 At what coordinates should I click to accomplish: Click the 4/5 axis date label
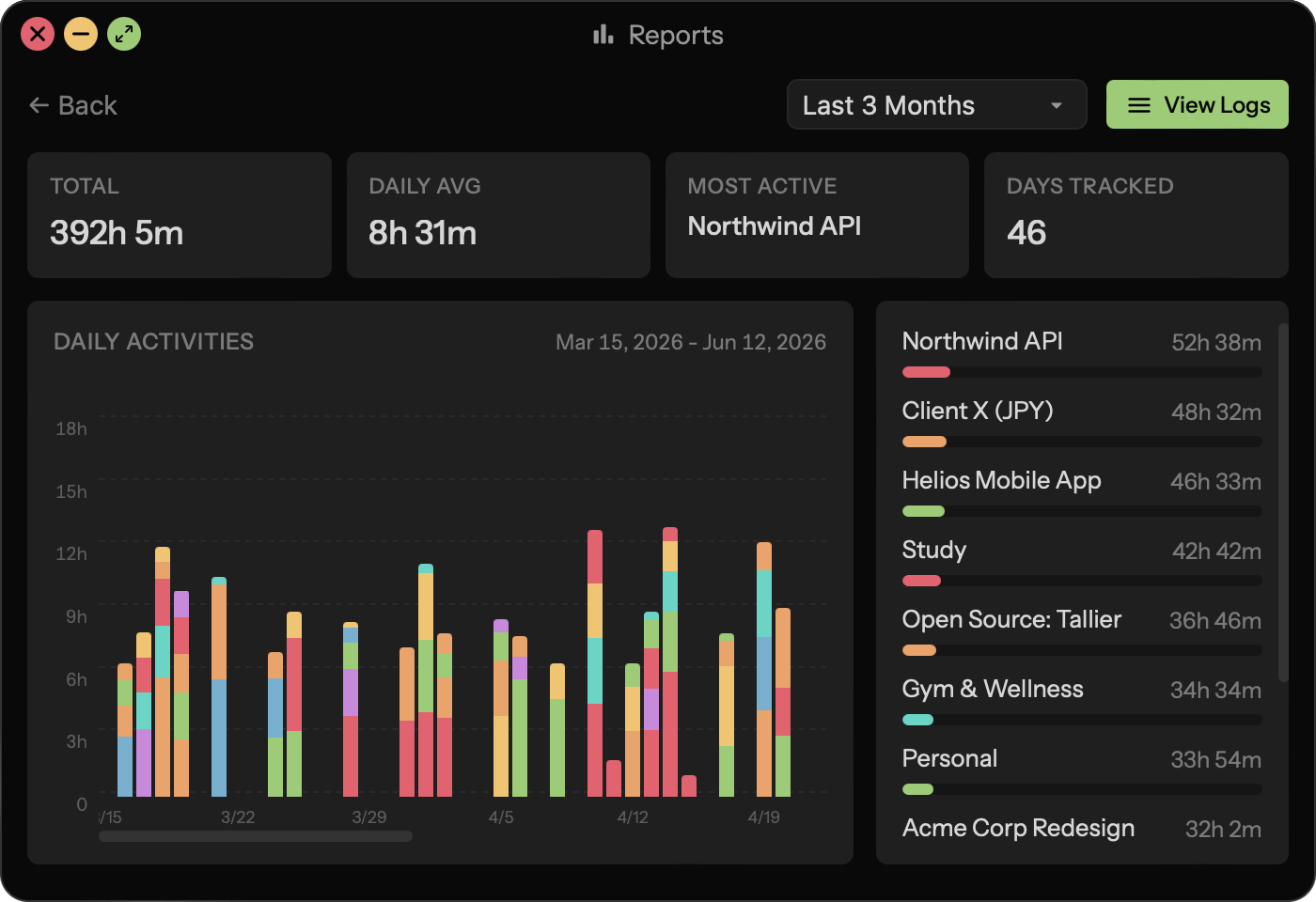click(501, 817)
